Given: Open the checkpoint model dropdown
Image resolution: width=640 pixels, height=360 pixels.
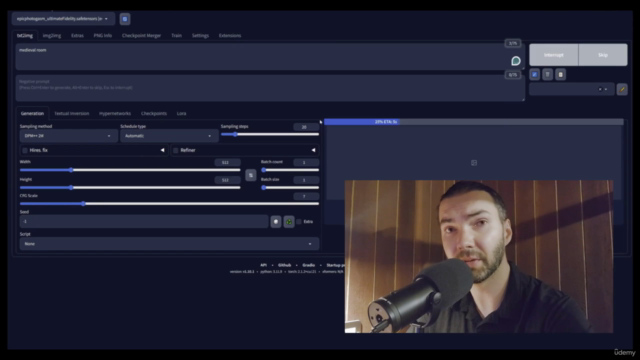Looking at the screenshot, I should [63, 19].
